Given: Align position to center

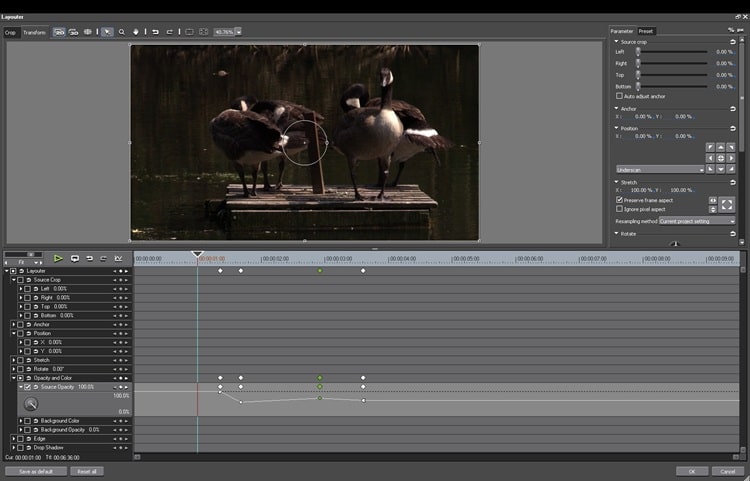Looking at the screenshot, I should click(x=721, y=158).
